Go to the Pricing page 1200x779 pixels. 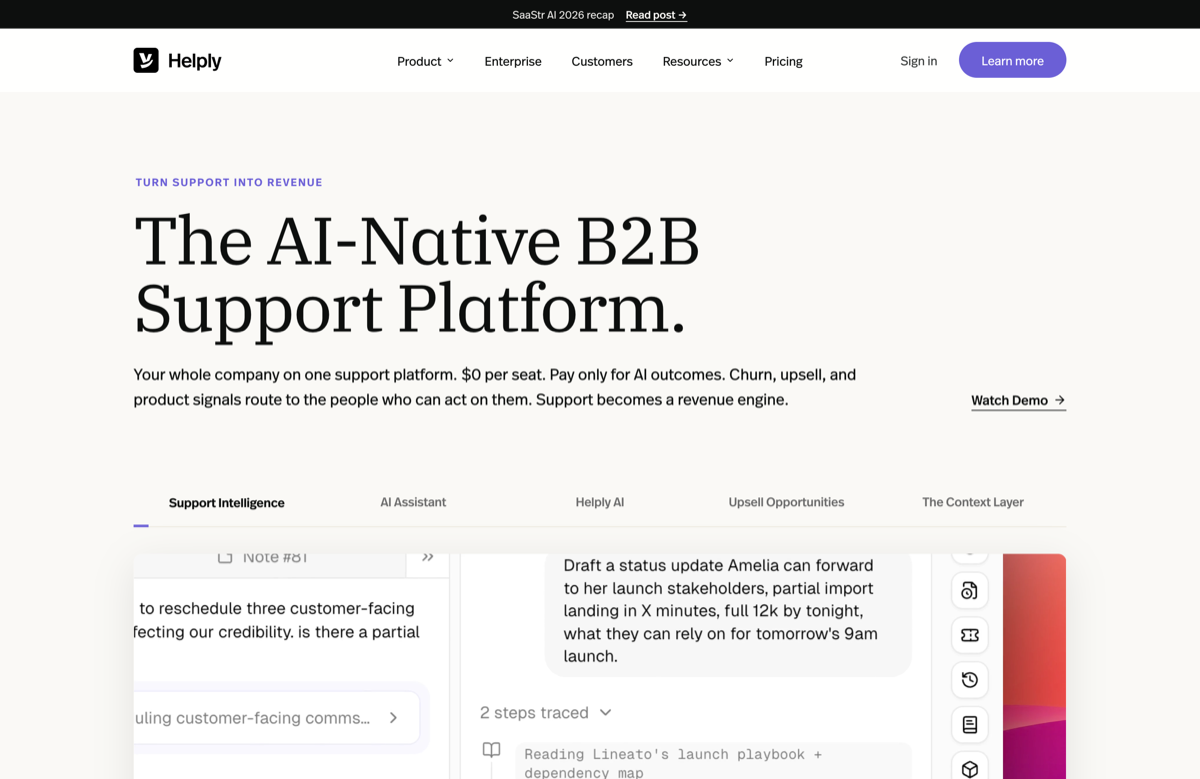pos(783,61)
